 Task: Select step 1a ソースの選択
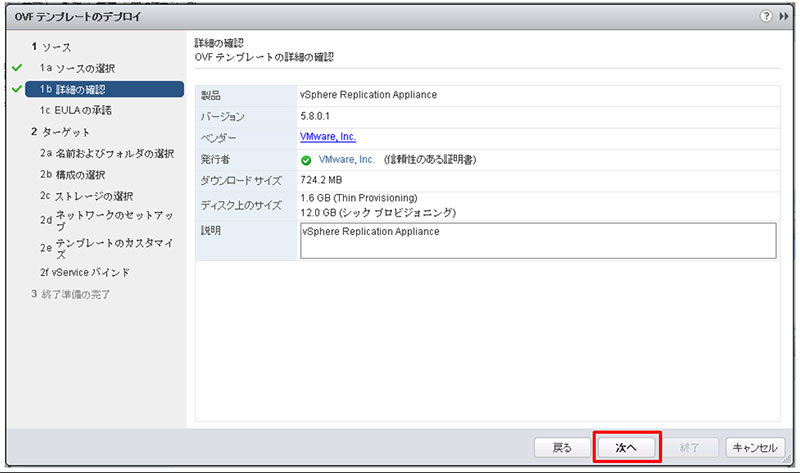pos(77,68)
